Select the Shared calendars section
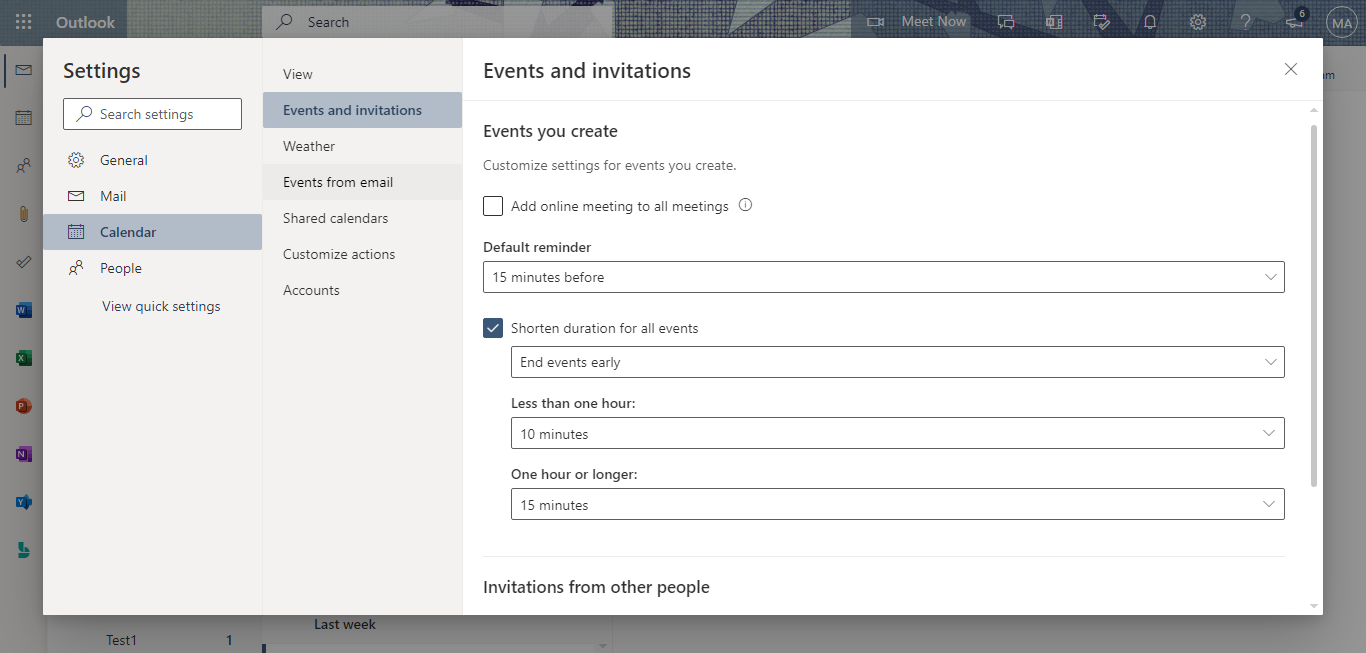 (x=334, y=217)
